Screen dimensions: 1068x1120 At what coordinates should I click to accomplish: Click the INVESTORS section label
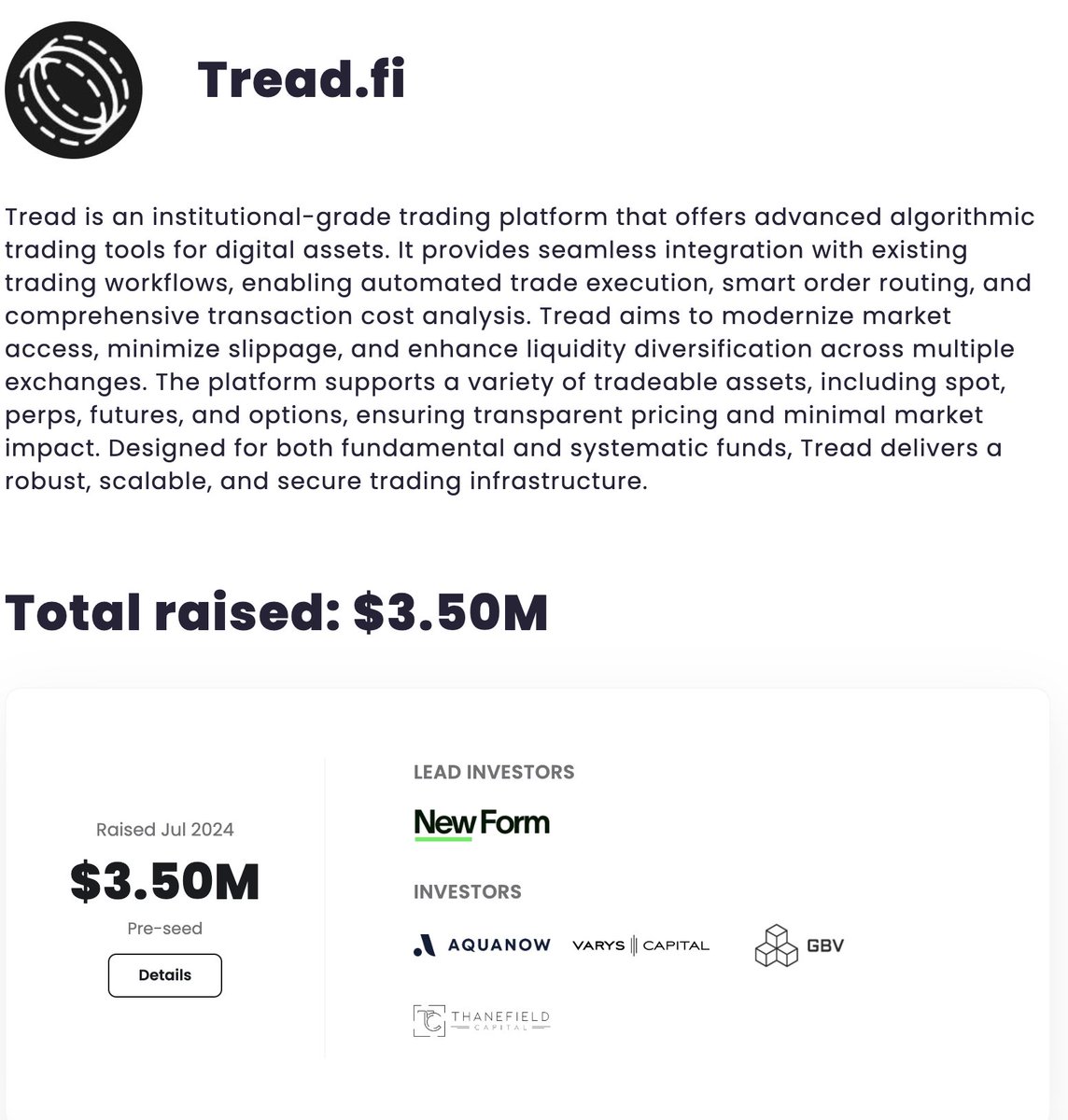pos(468,892)
